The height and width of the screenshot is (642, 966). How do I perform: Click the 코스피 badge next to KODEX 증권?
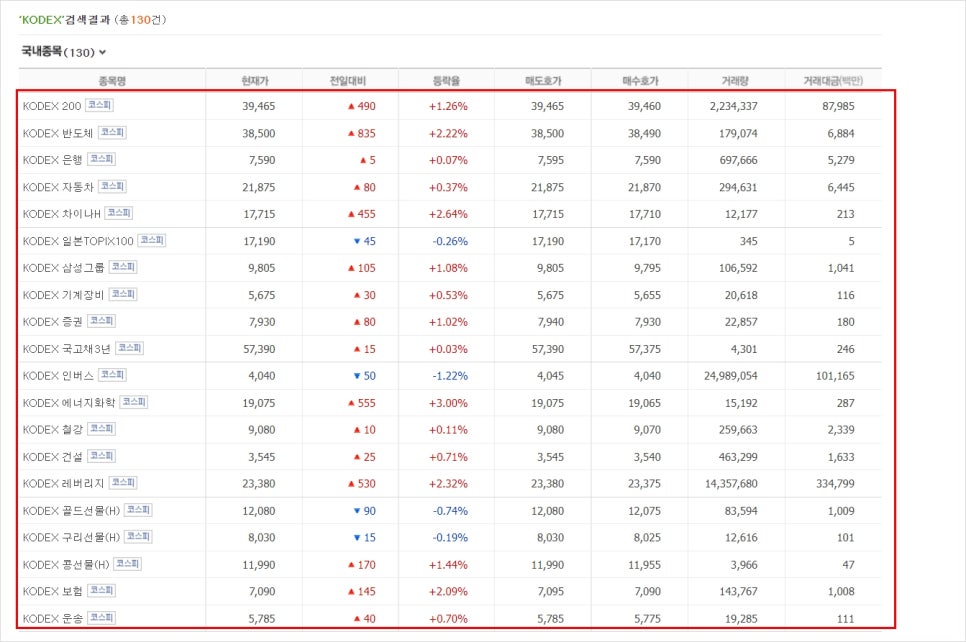(102, 321)
